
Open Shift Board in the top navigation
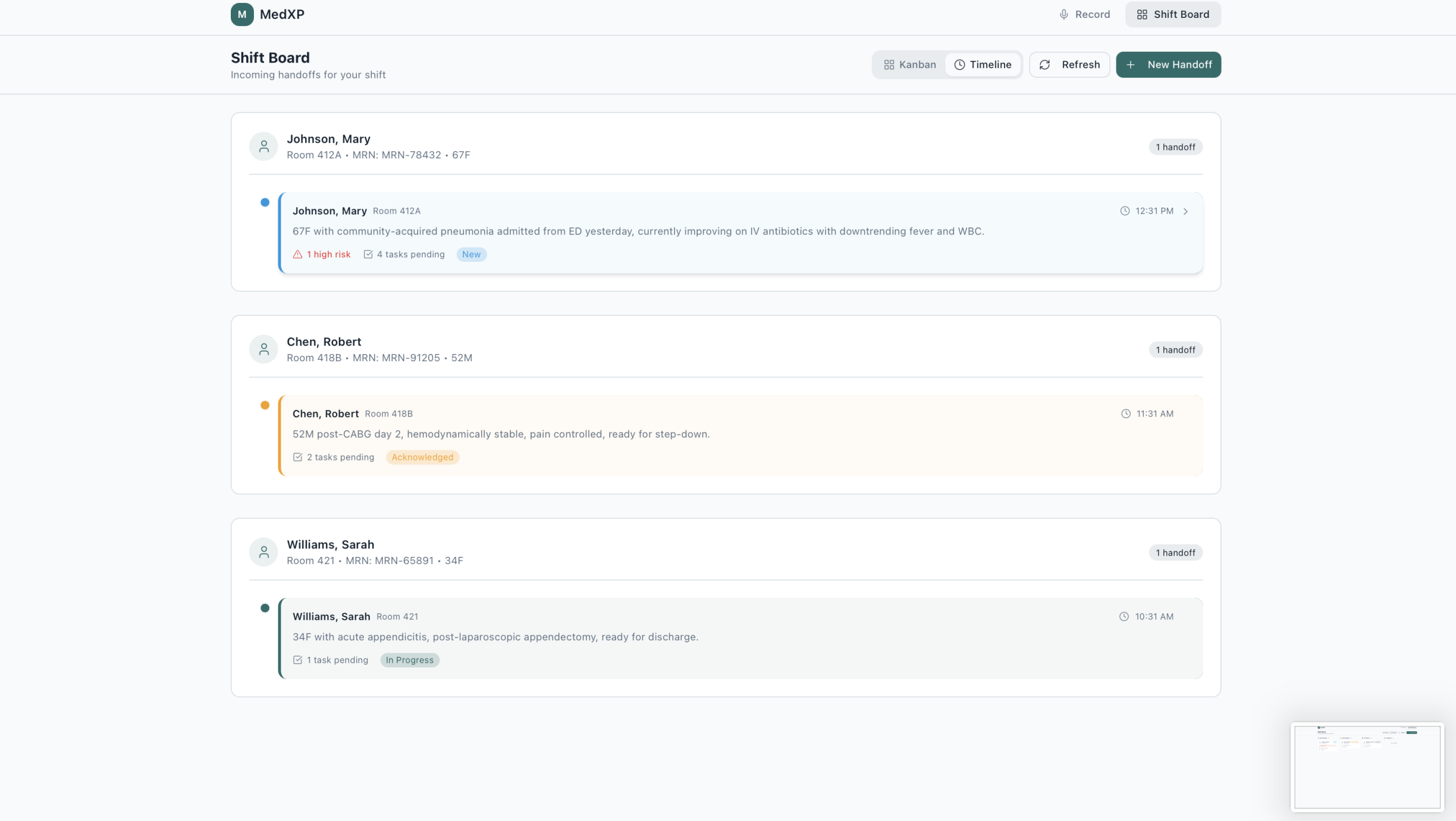point(1172,14)
